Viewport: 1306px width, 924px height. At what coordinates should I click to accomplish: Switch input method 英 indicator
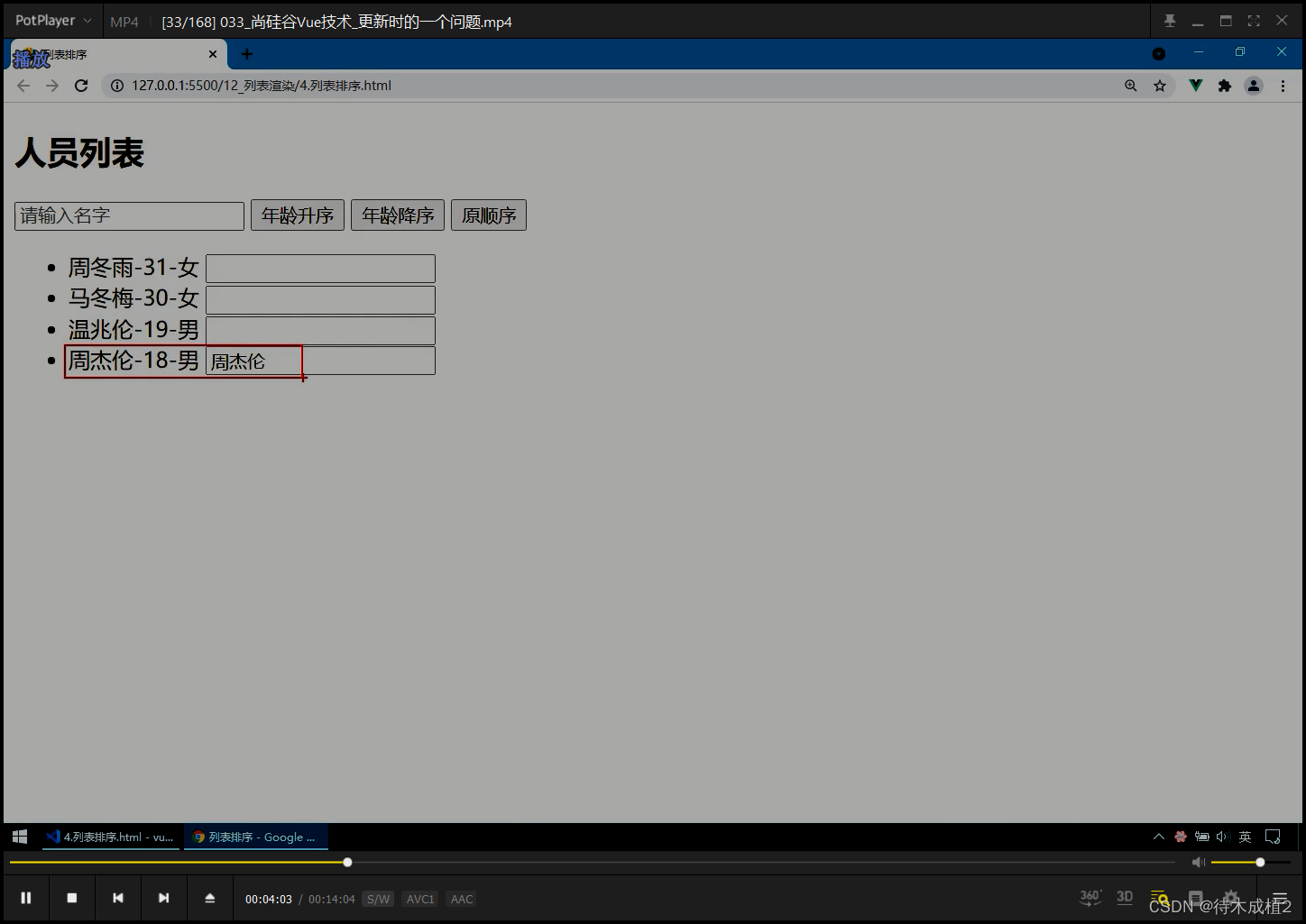[1245, 837]
